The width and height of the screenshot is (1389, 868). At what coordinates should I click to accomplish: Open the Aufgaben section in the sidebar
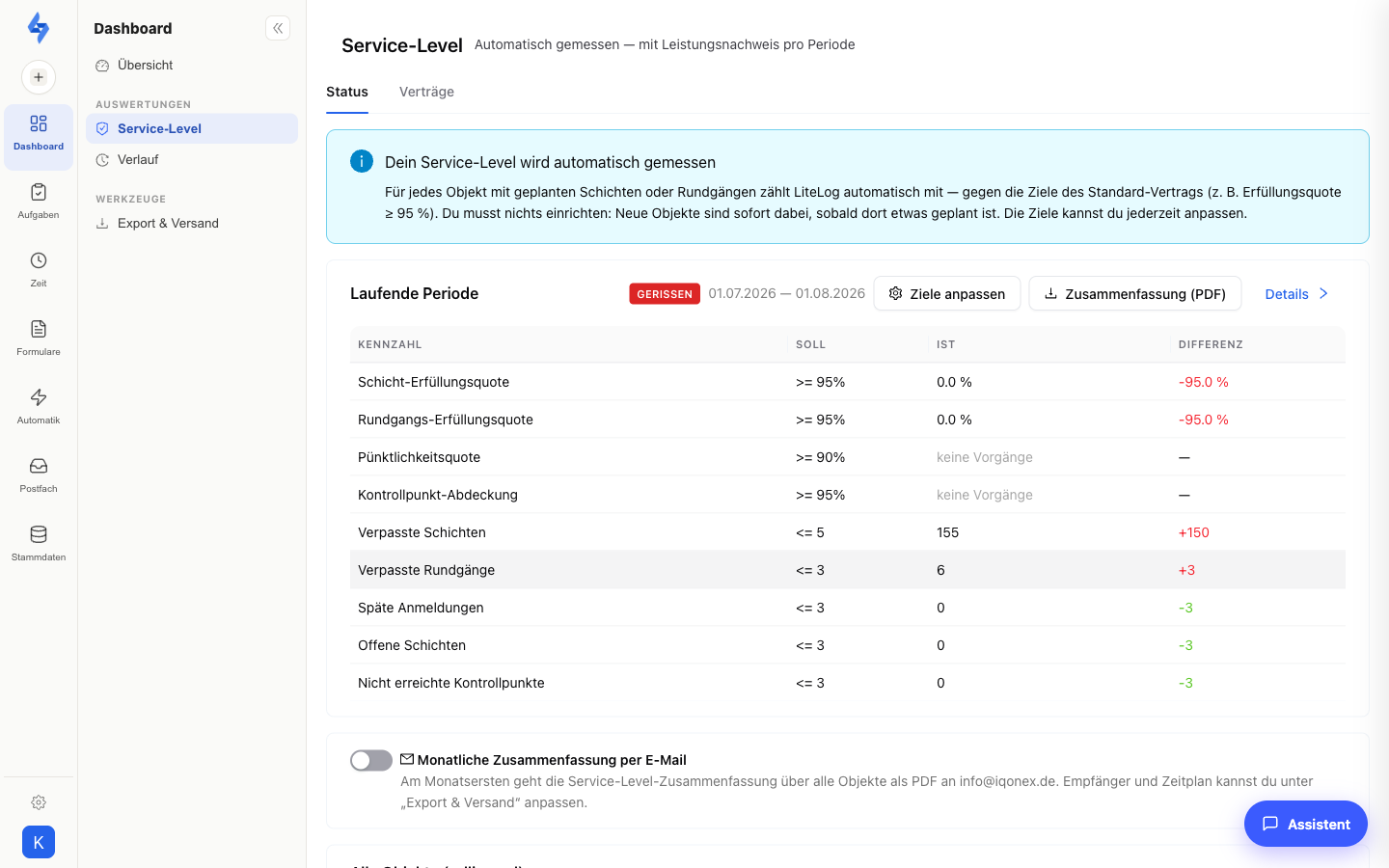39,202
